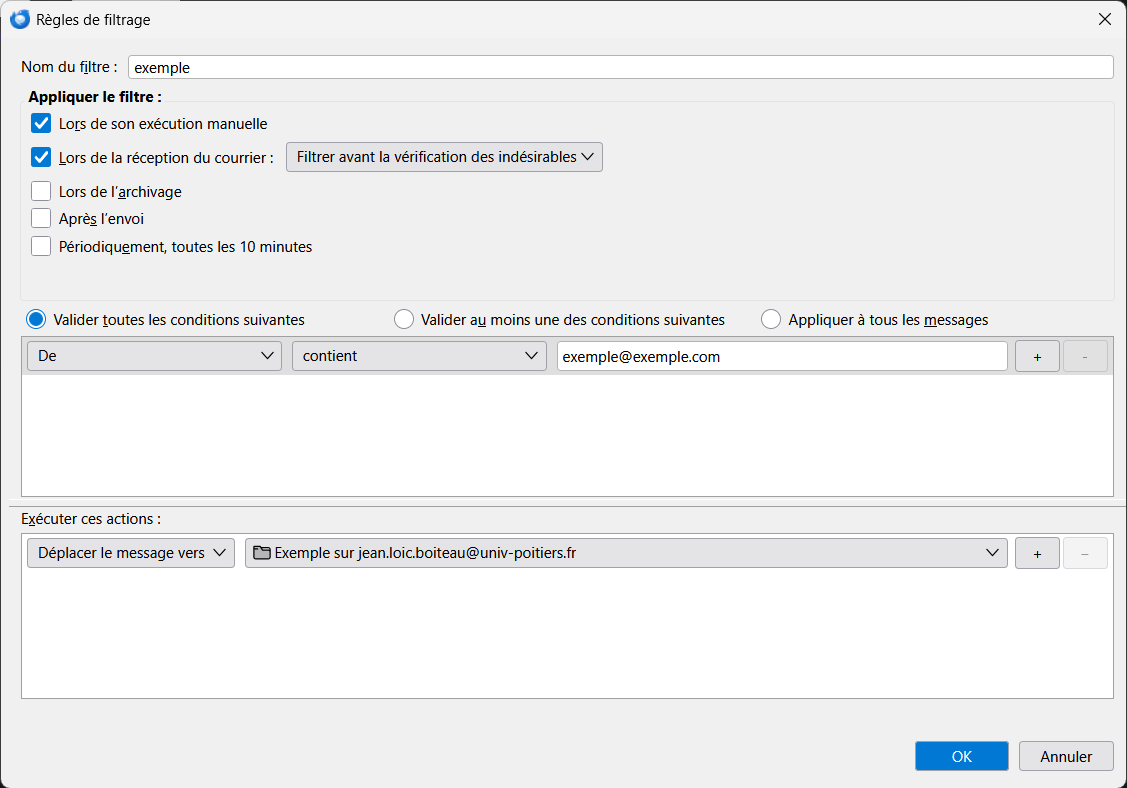1127x788 pixels.
Task: Click the + button to add a condition
Action: 1036,355
